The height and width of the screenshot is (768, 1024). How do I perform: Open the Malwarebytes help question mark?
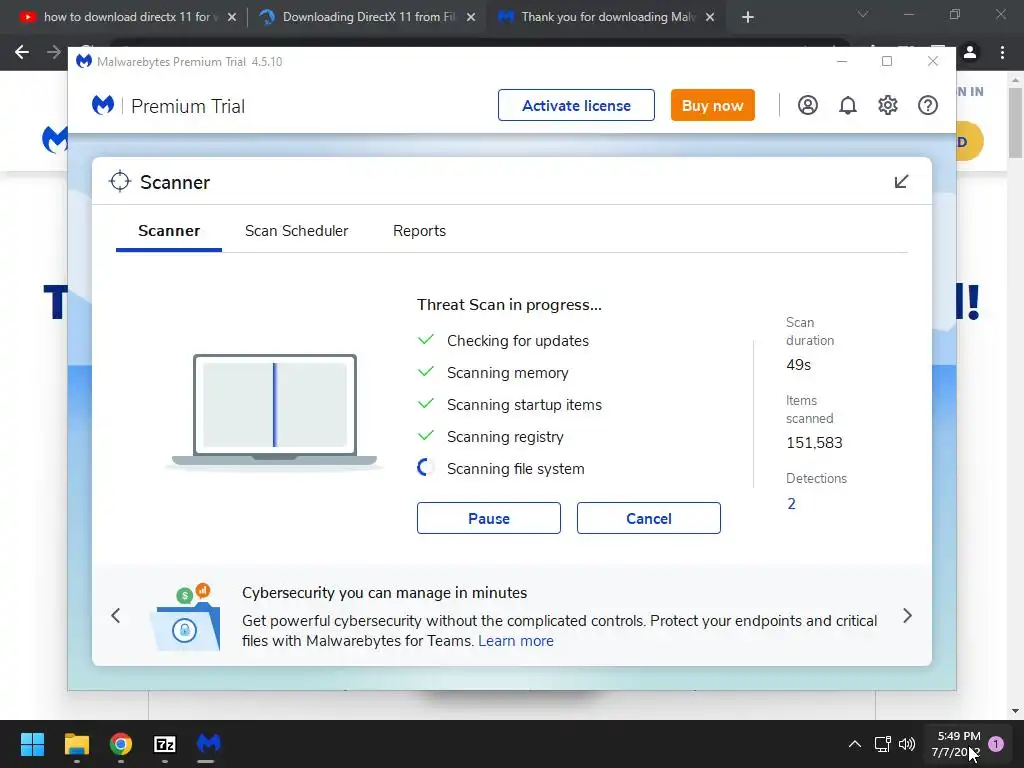coord(927,105)
